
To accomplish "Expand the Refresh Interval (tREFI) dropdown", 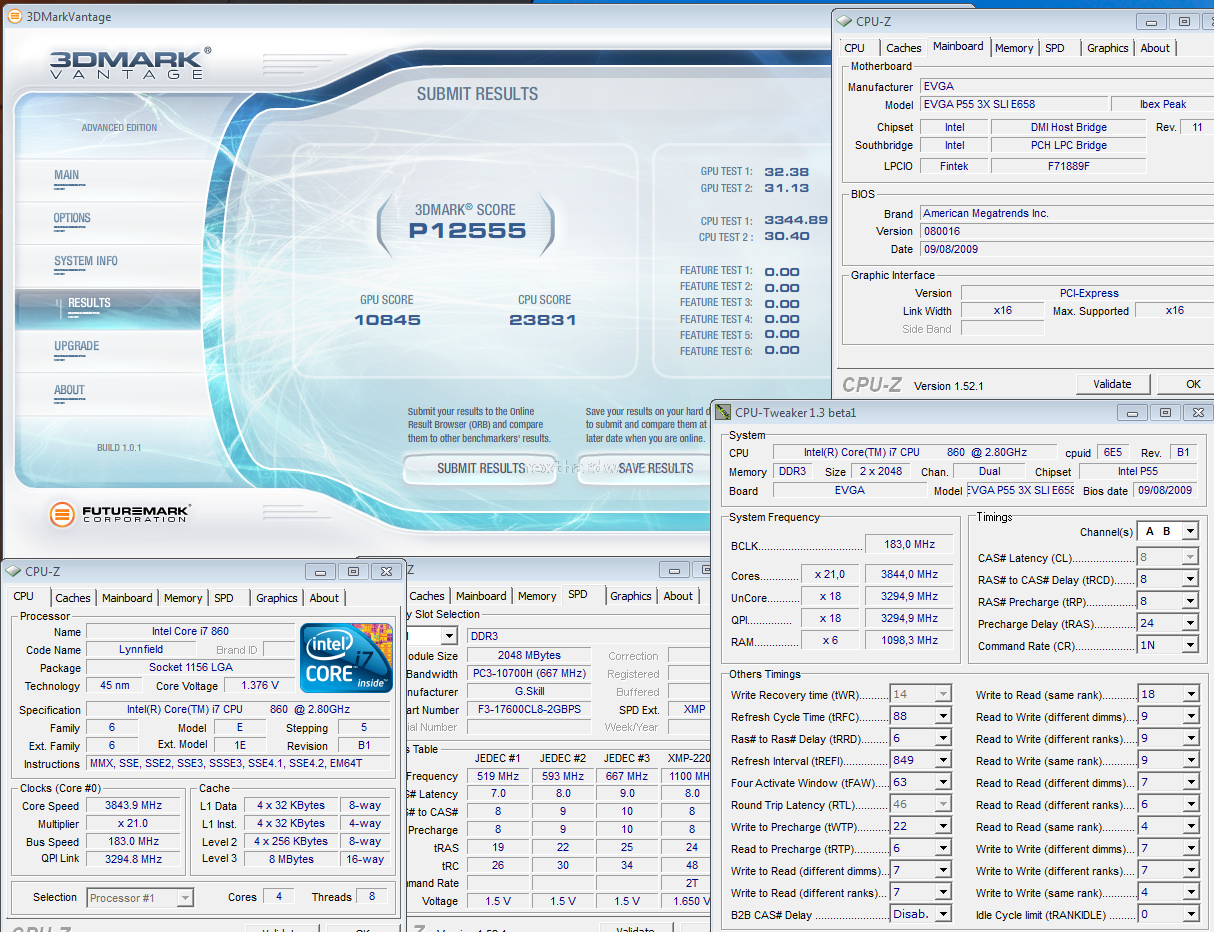I will (x=943, y=760).
